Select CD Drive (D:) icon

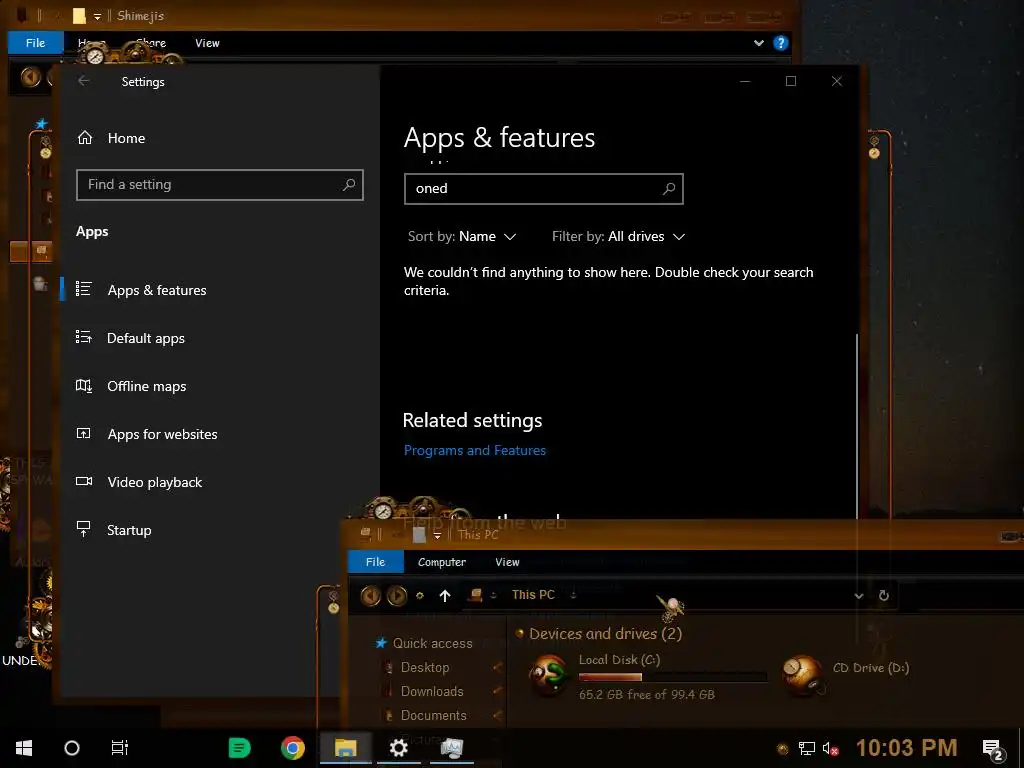point(803,675)
